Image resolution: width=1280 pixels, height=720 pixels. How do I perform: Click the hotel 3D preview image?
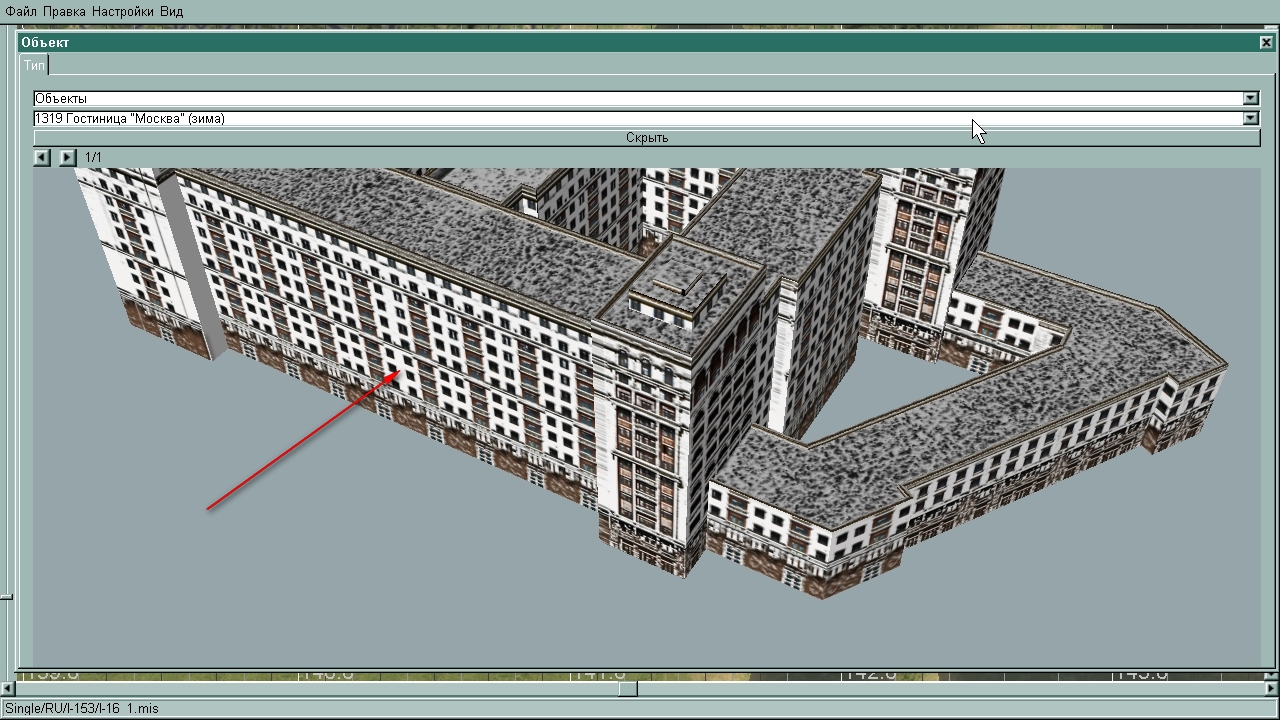point(647,416)
